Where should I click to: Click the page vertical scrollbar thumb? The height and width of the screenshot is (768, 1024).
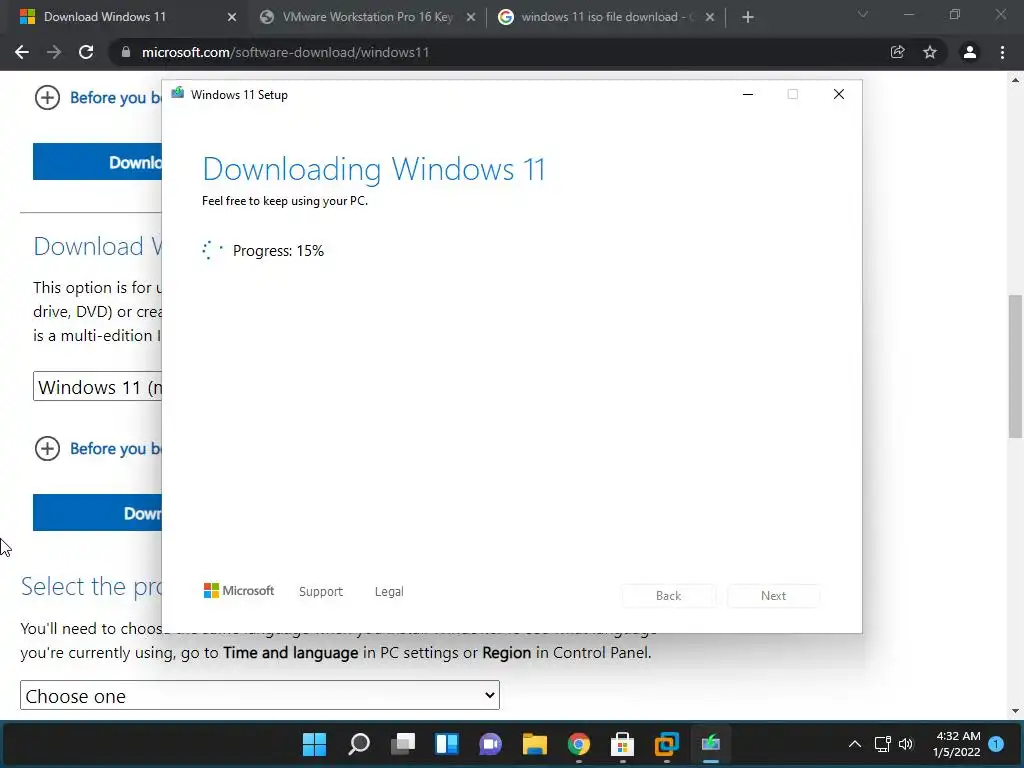click(1015, 366)
